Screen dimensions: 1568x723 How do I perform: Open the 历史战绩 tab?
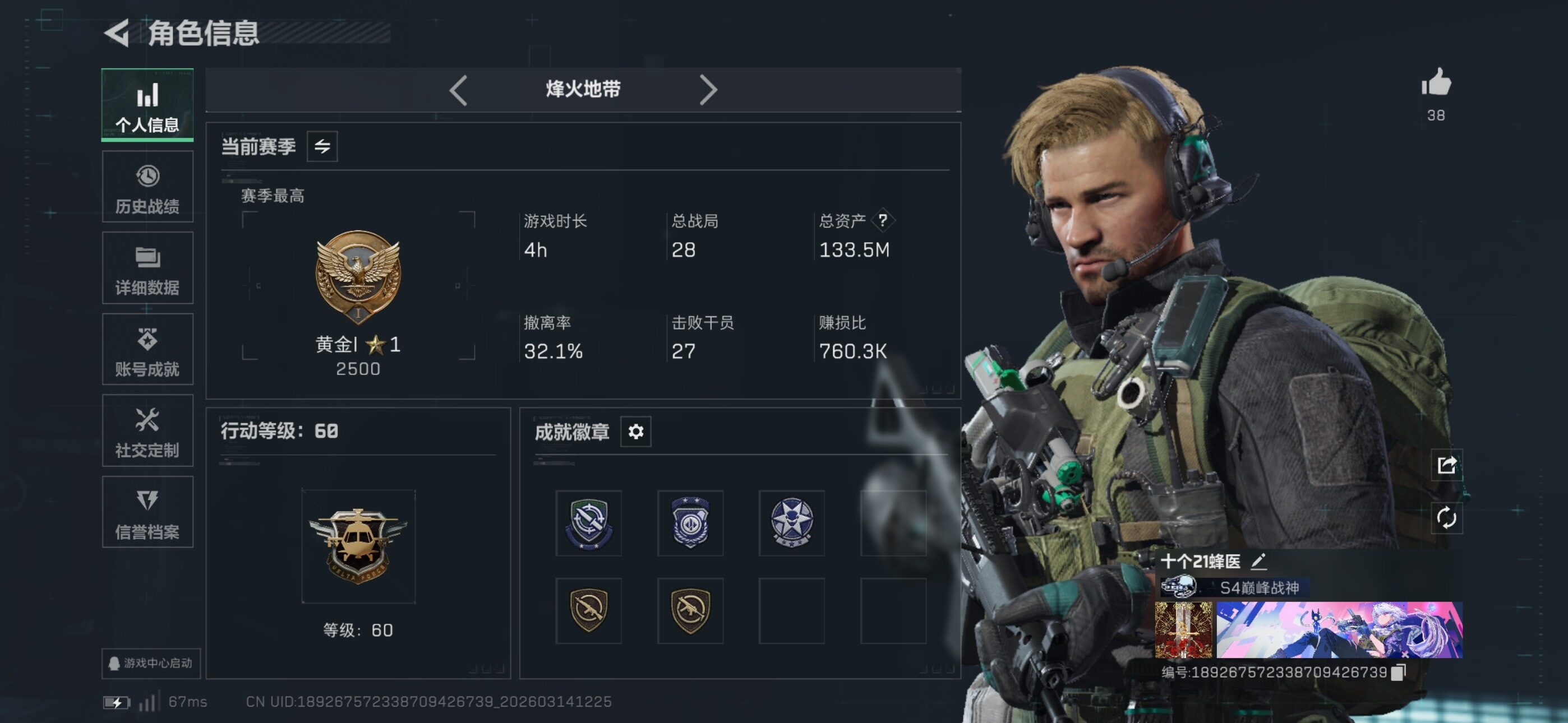(147, 187)
